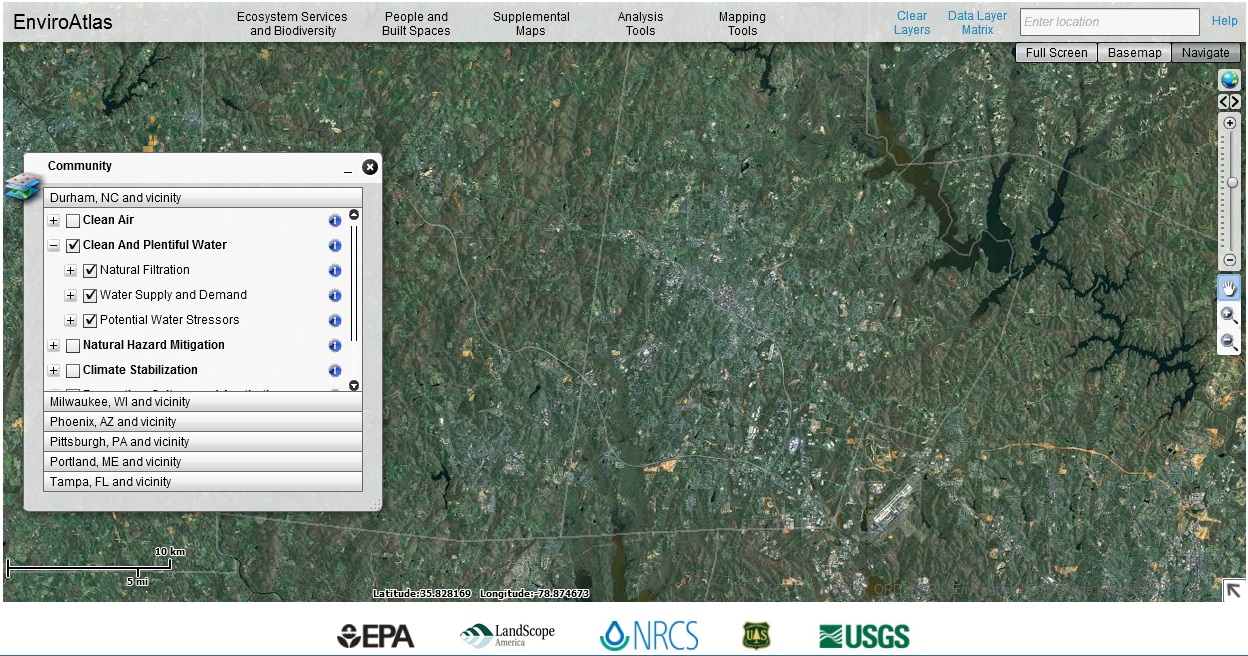Screen dimensions: 1248x656
Task: Open Ecosystem Services and Biodiversity menu
Action: pyautogui.click(x=292, y=23)
